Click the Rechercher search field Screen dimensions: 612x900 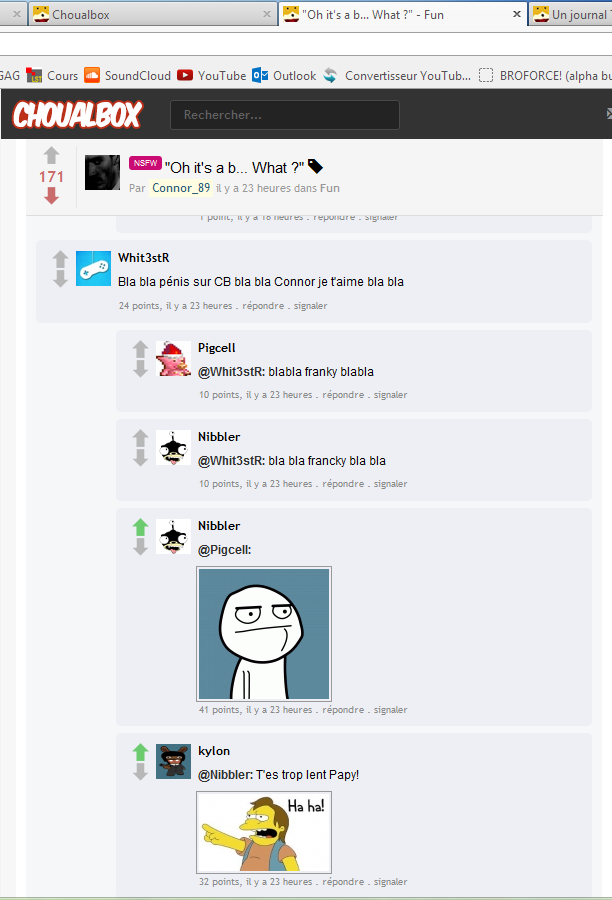(285, 115)
